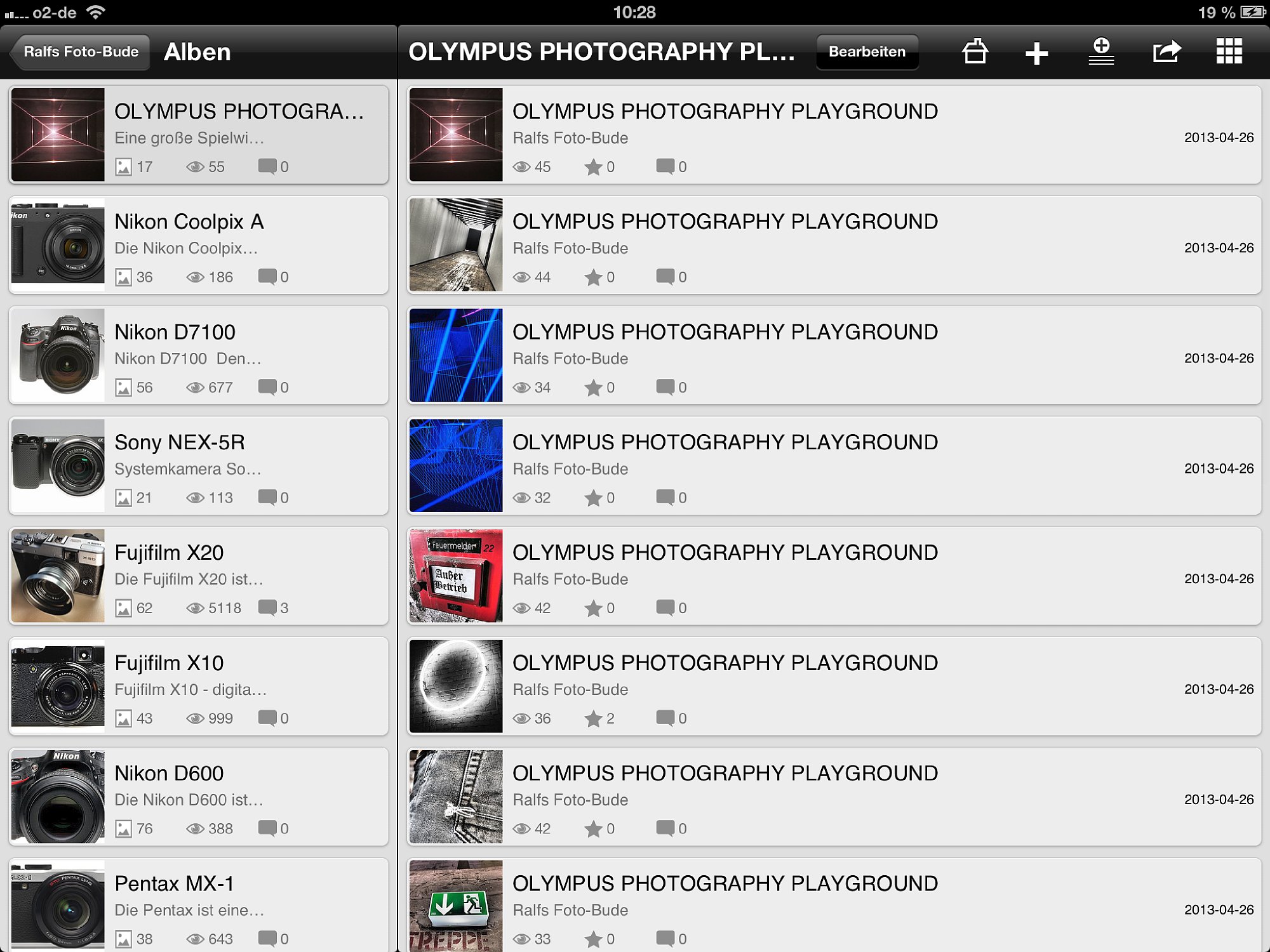Open OLYMPUS PHOTOGRA… album in sidebar
This screenshot has height=952, width=1270.
tap(199, 135)
